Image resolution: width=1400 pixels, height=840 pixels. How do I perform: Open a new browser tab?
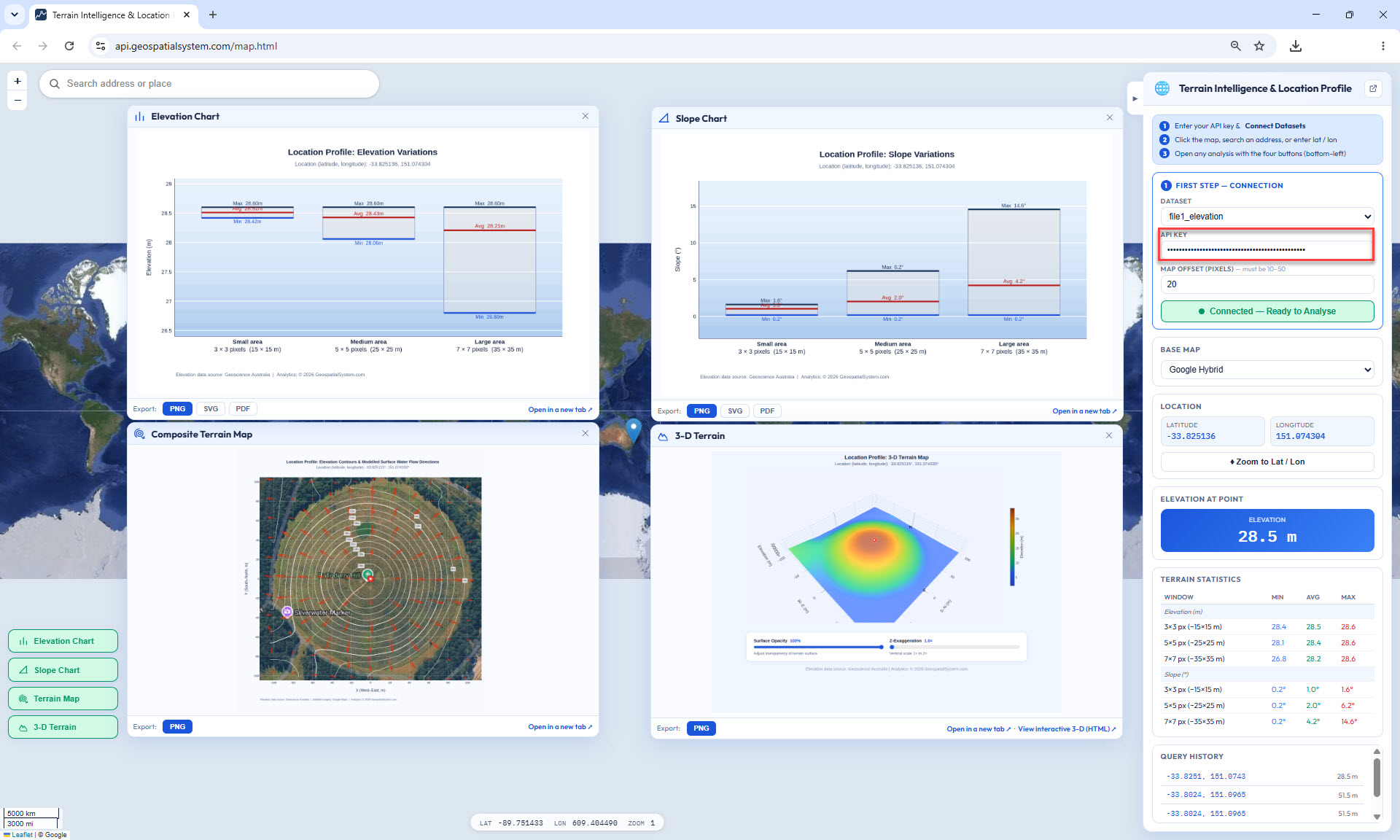pos(213,15)
